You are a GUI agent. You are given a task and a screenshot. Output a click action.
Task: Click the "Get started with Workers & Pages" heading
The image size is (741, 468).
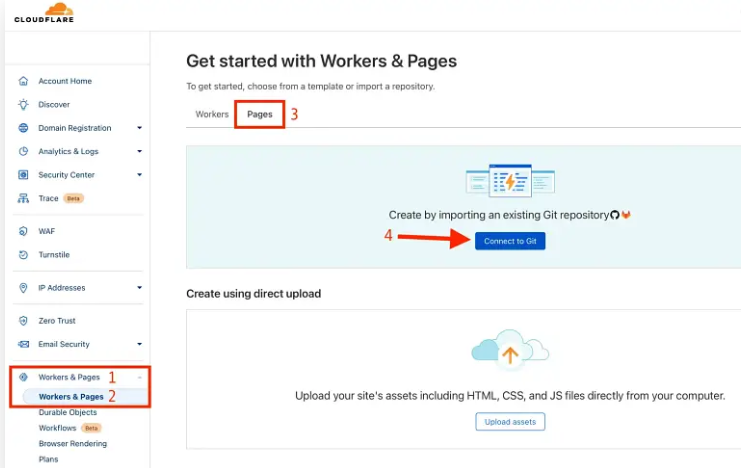321,61
